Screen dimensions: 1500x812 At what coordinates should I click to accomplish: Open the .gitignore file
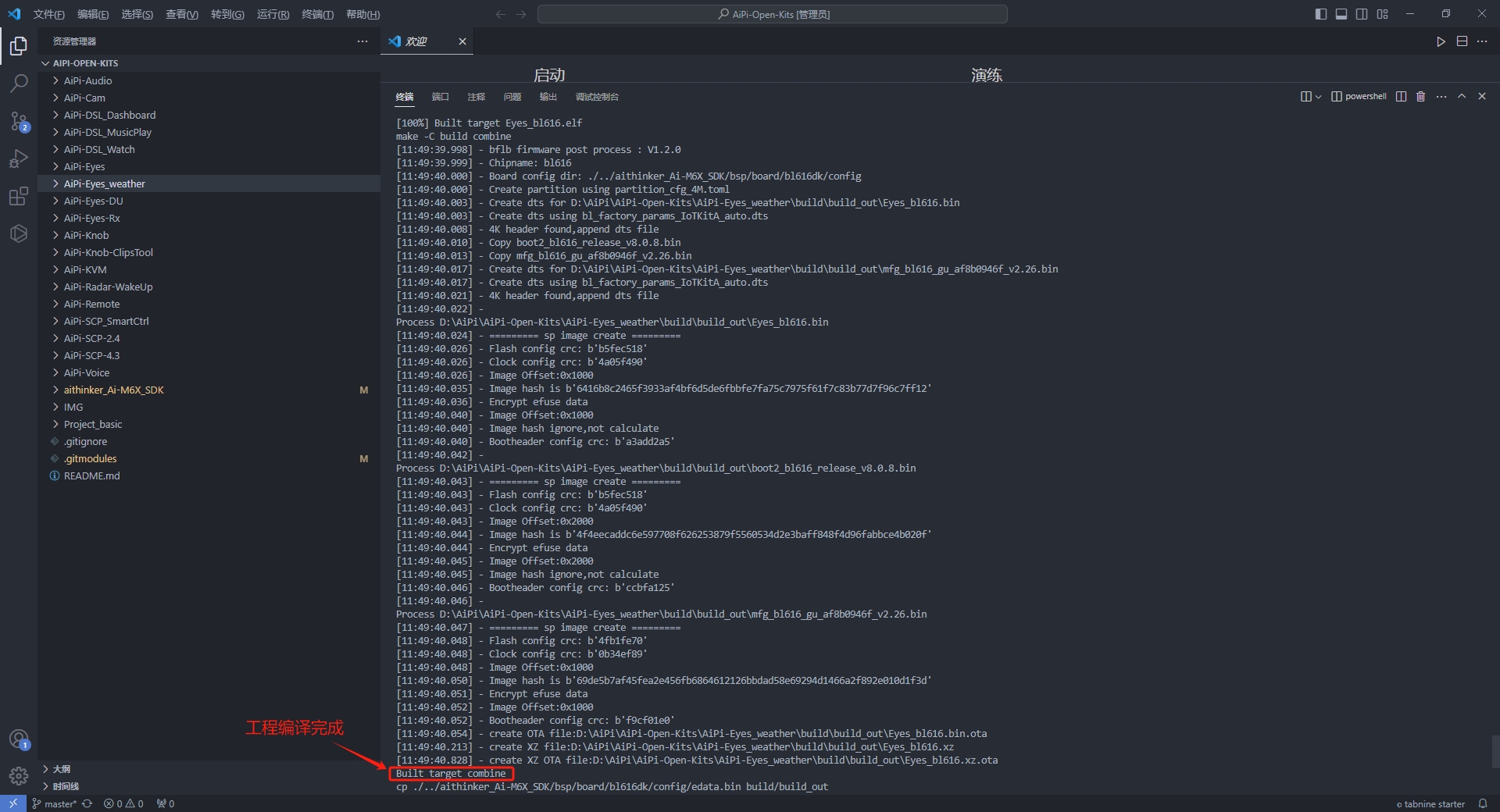209,441
